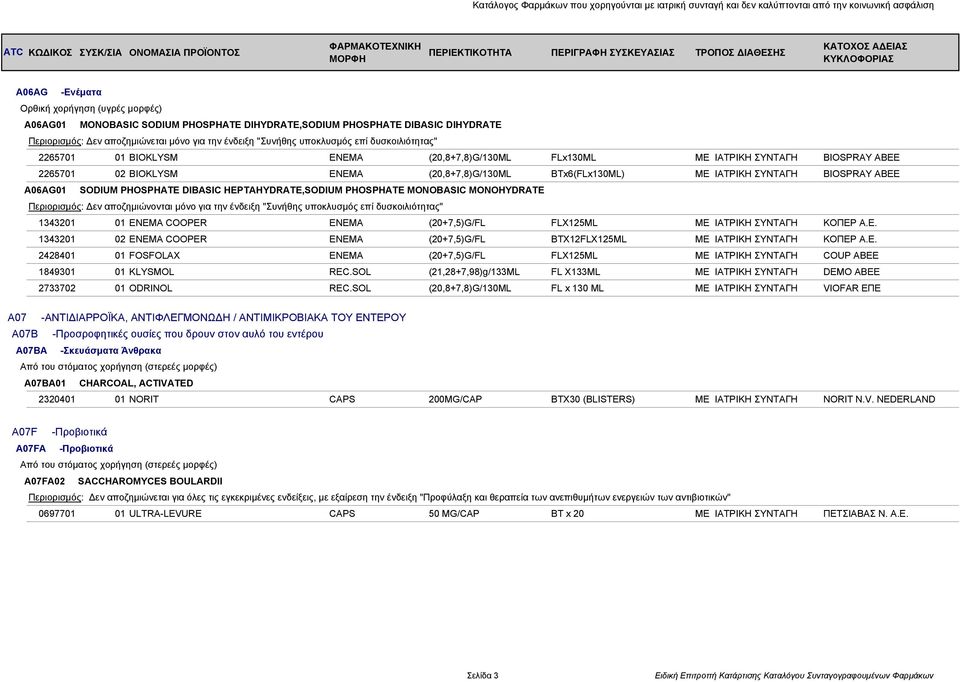Click code 2320401
The width and height of the screenshot is (960, 682).
click(x=57, y=400)
